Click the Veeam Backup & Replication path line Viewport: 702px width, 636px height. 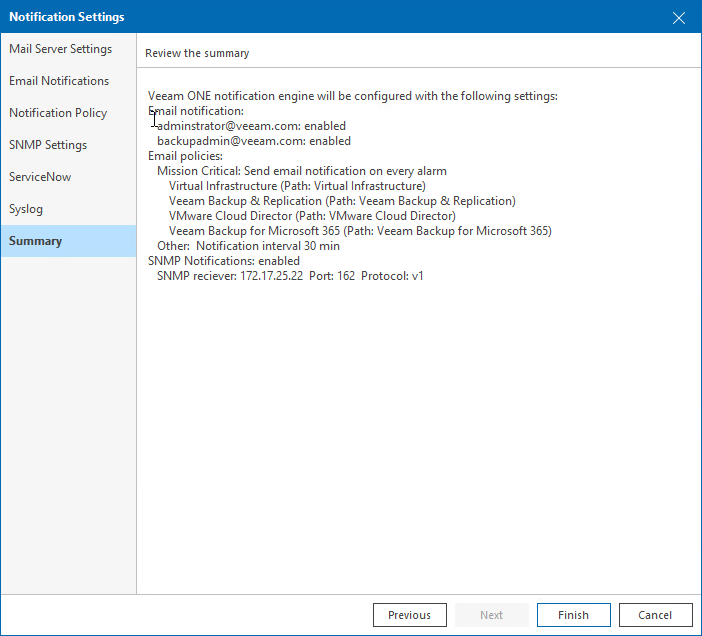[x=342, y=201]
